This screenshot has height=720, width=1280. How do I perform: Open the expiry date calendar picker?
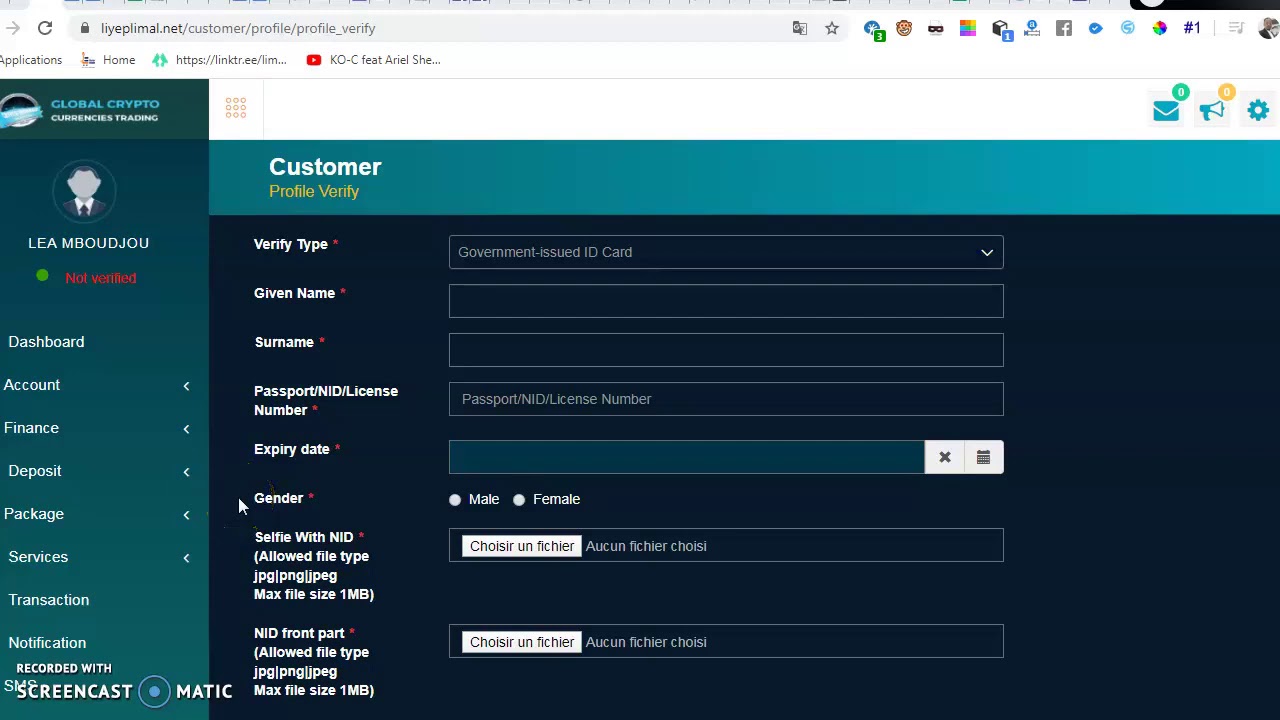[983, 457]
